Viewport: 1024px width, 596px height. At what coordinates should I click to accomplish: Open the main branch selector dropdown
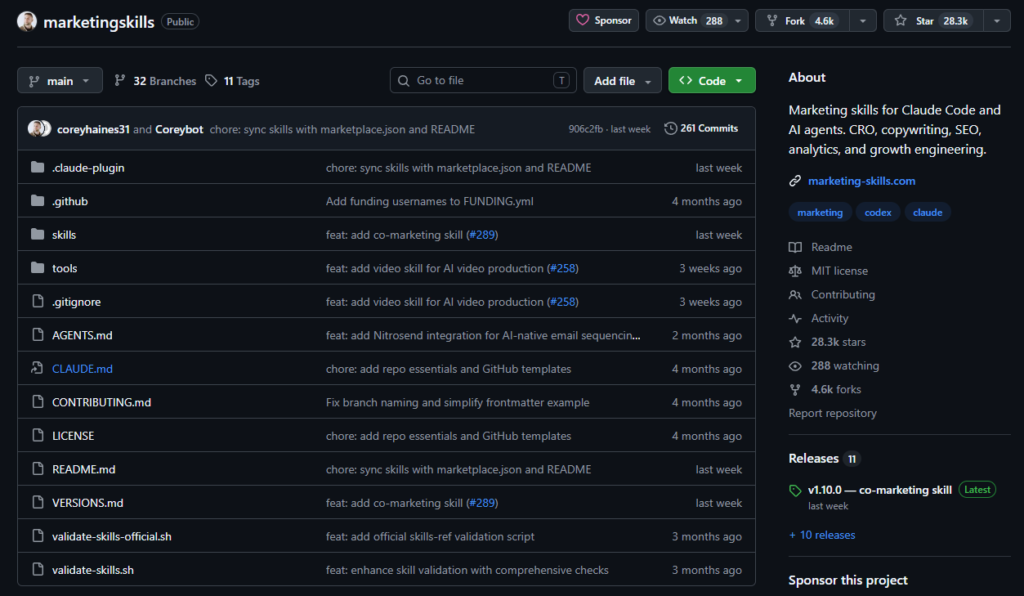point(60,80)
